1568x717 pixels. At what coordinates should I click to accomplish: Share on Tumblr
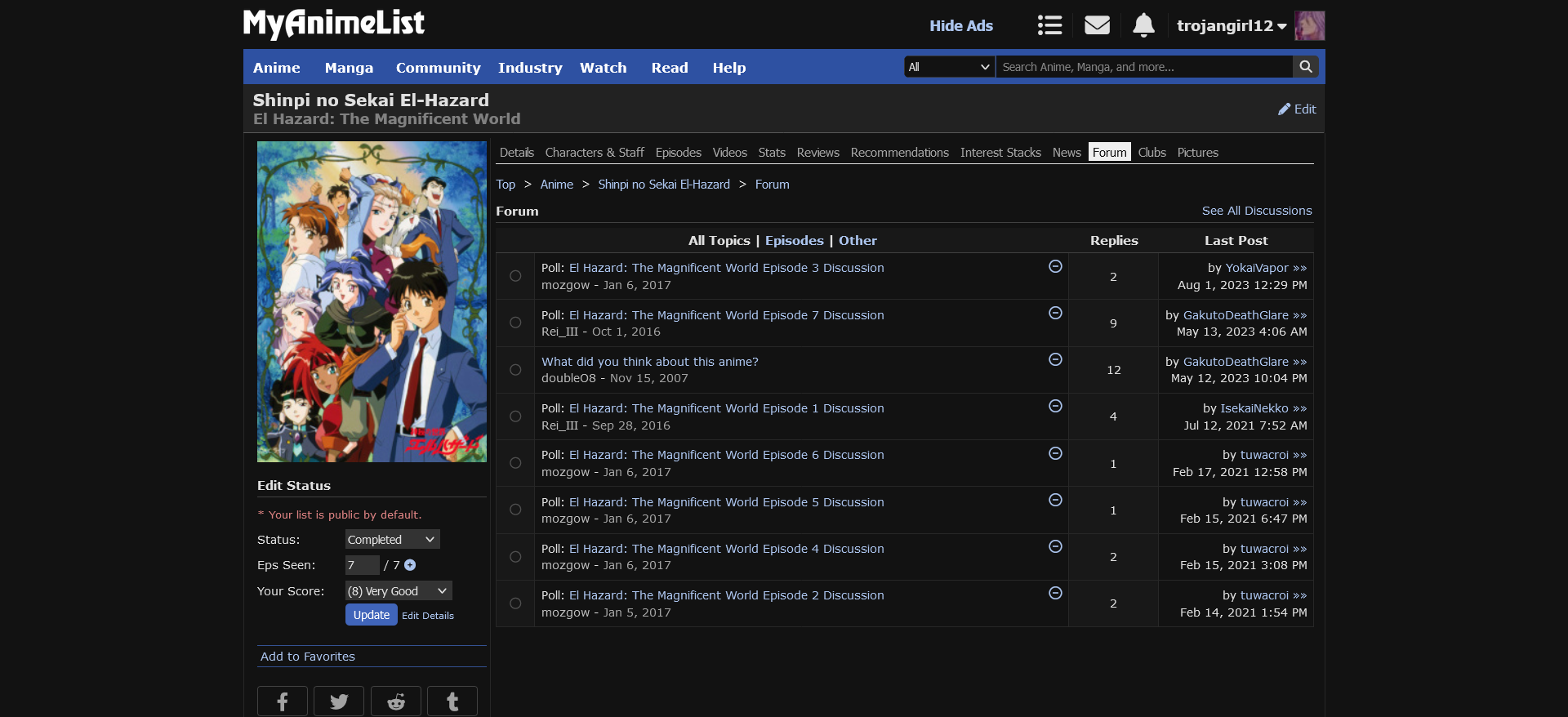coord(452,701)
